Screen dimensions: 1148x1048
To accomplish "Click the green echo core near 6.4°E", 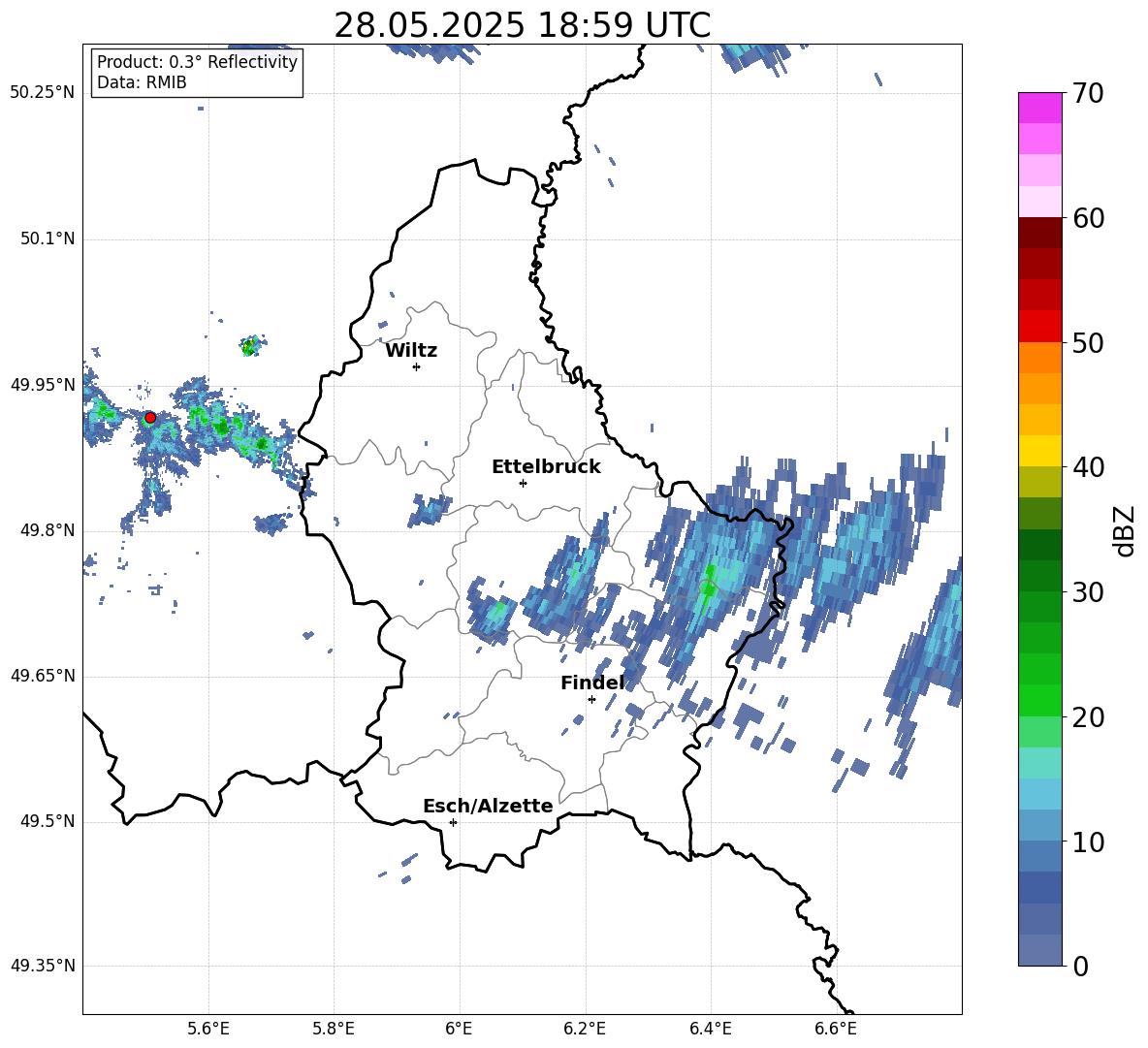I will [708, 584].
